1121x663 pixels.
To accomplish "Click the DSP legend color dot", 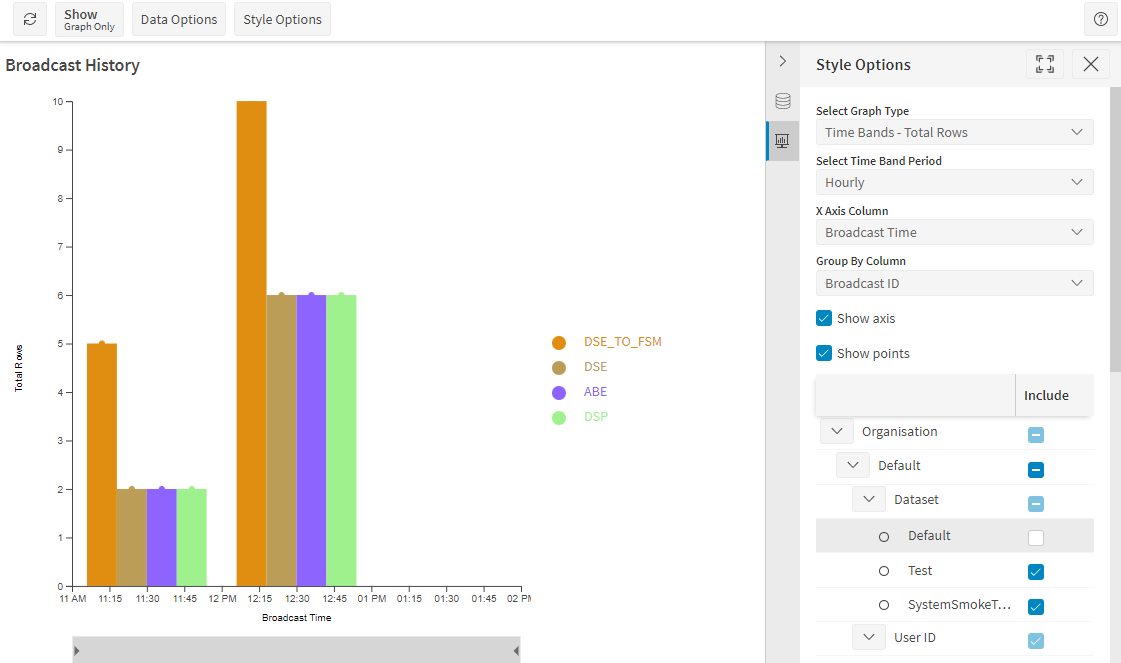I will [x=559, y=418].
